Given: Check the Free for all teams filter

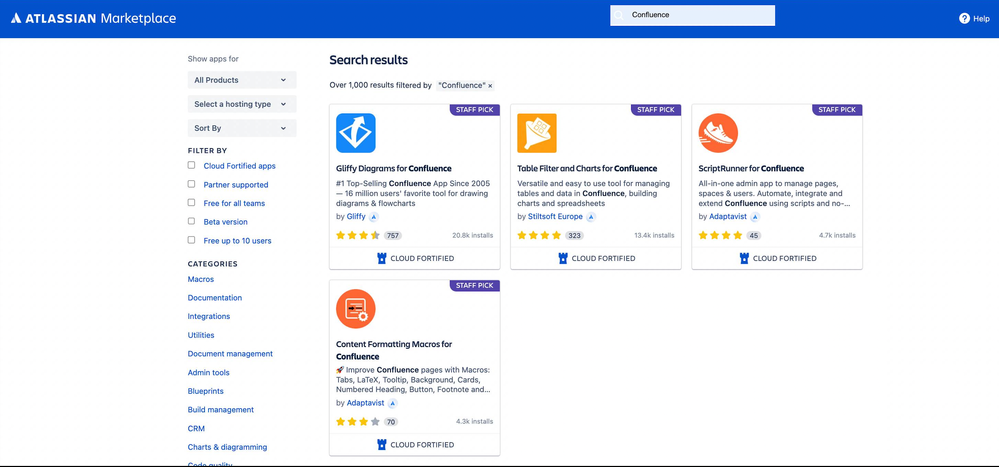Looking at the screenshot, I should tap(191, 203).
